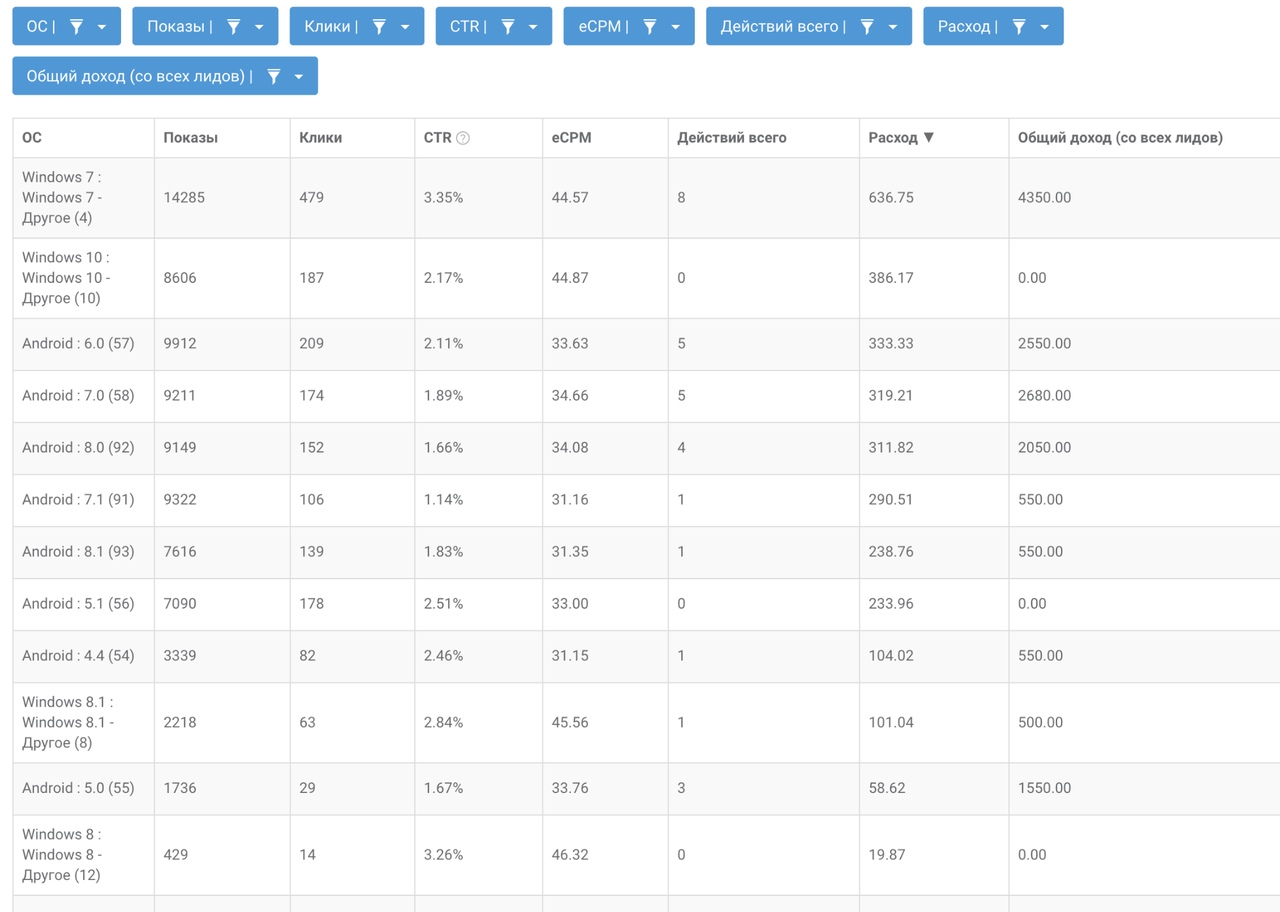
Task: Click eCPM value 46.32
Action: pyautogui.click(x=570, y=854)
